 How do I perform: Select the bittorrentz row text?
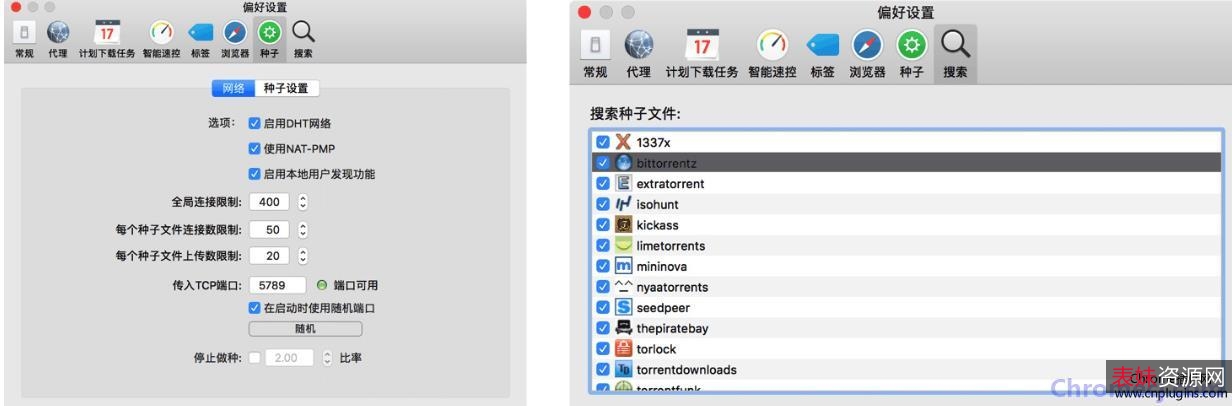click(666, 163)
